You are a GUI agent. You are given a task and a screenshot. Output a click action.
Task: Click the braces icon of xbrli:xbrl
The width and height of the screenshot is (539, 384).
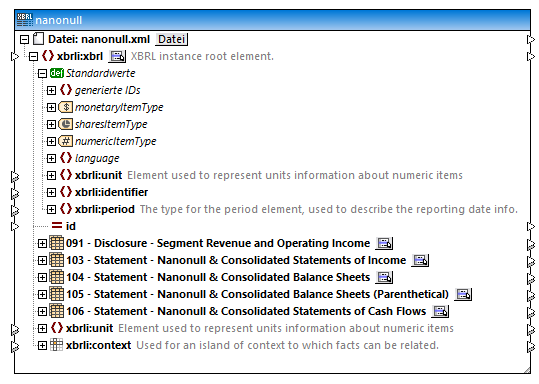tap(47, 56)
